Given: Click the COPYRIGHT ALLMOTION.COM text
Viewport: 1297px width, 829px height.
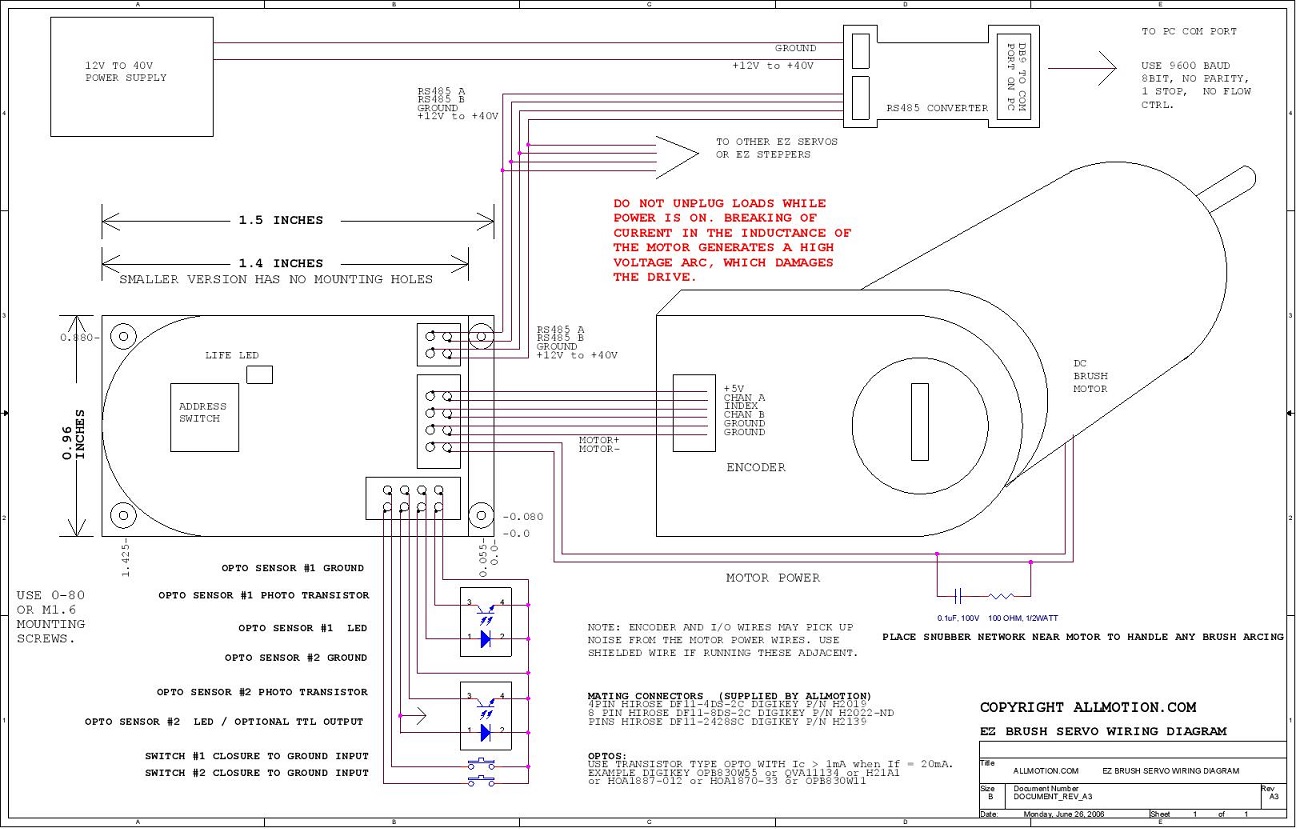Looking at the screenshot, I should click(x=1088, y=708).
